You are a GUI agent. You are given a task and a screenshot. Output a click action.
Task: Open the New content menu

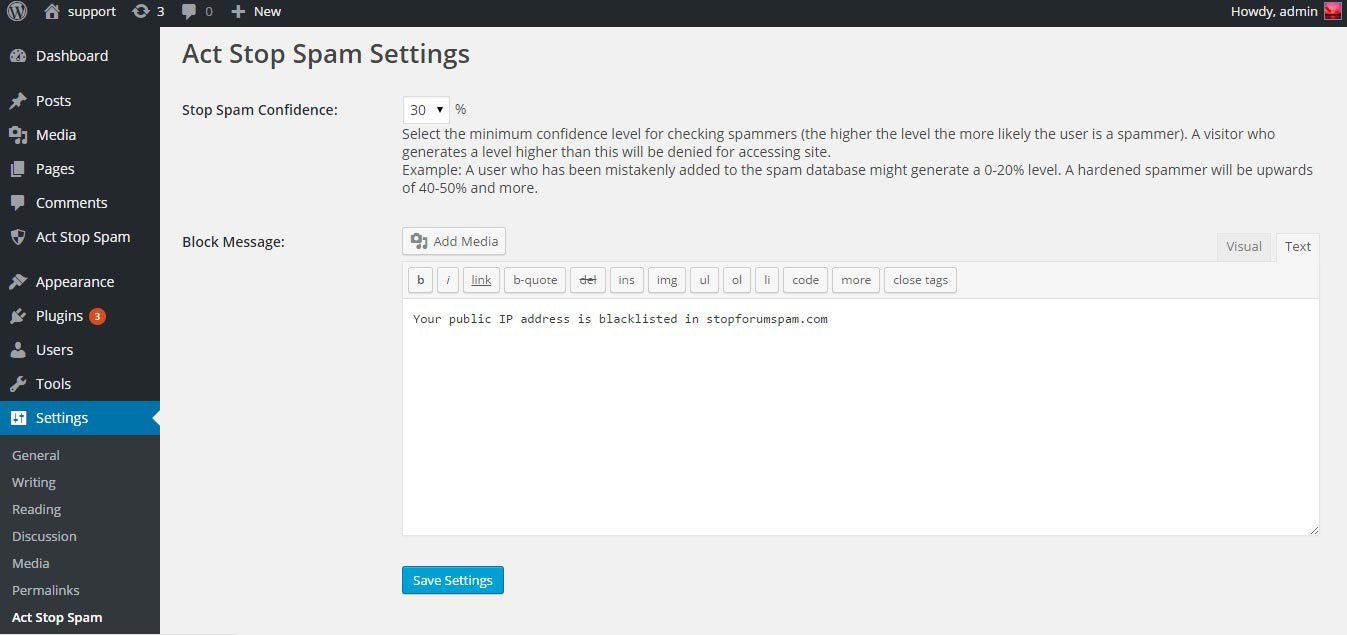pyautogui.click(x=256, y=12)
